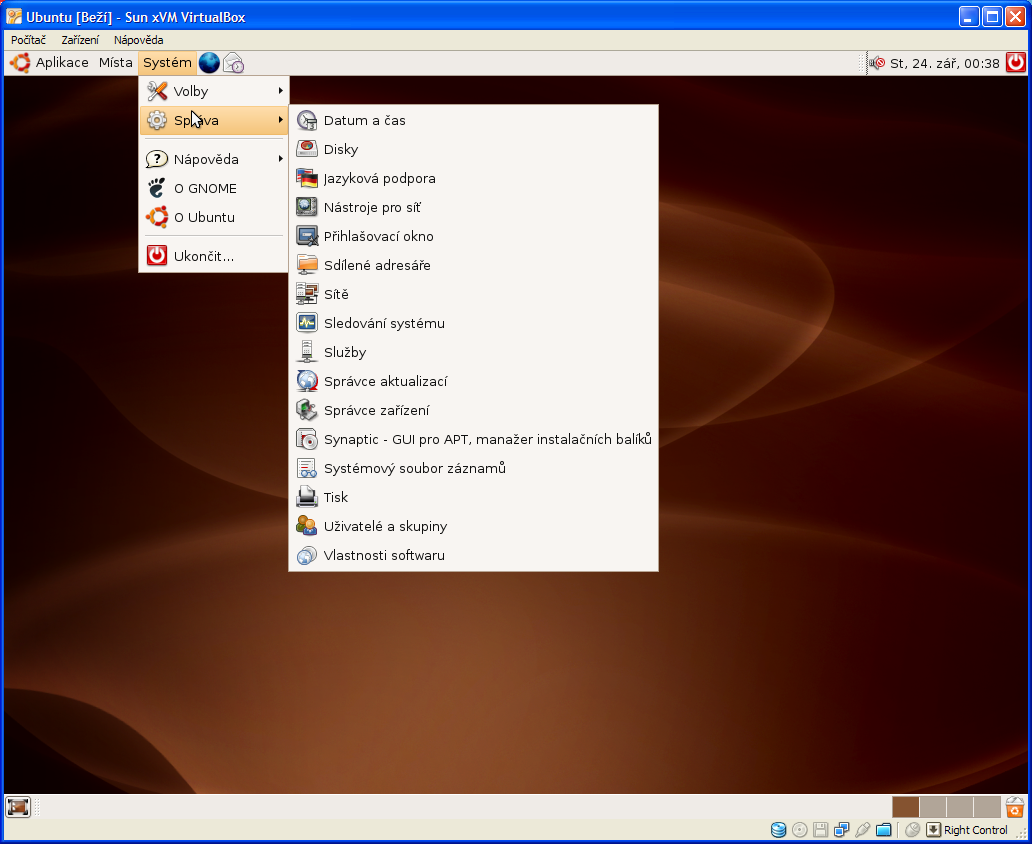The width and height of the screenshot is (1032, 844).
Task: Open Synaptic - GUI pro APT entry
Action: pos(473,439)
